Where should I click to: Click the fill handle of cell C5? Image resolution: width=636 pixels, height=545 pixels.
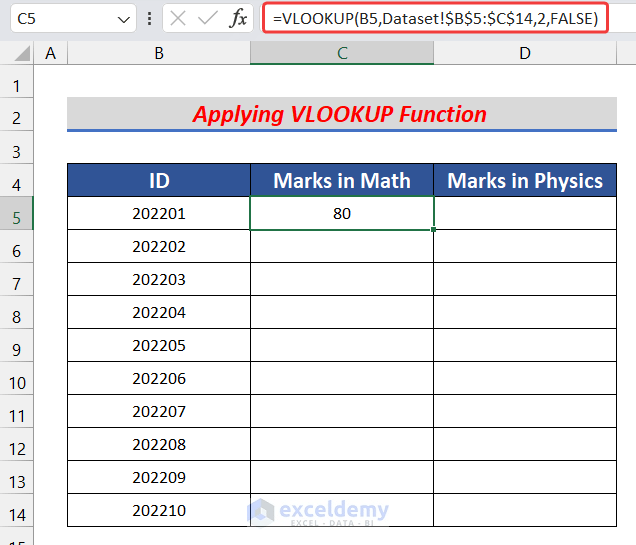point(434,230)
